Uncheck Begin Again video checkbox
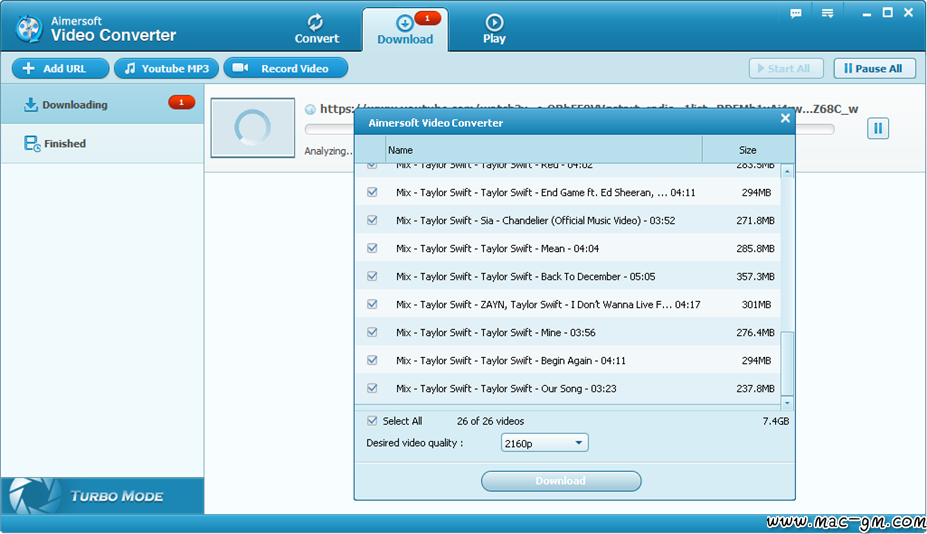Image resolution: width=927 pixels, height=534 pixels. [x=372, y=360]
